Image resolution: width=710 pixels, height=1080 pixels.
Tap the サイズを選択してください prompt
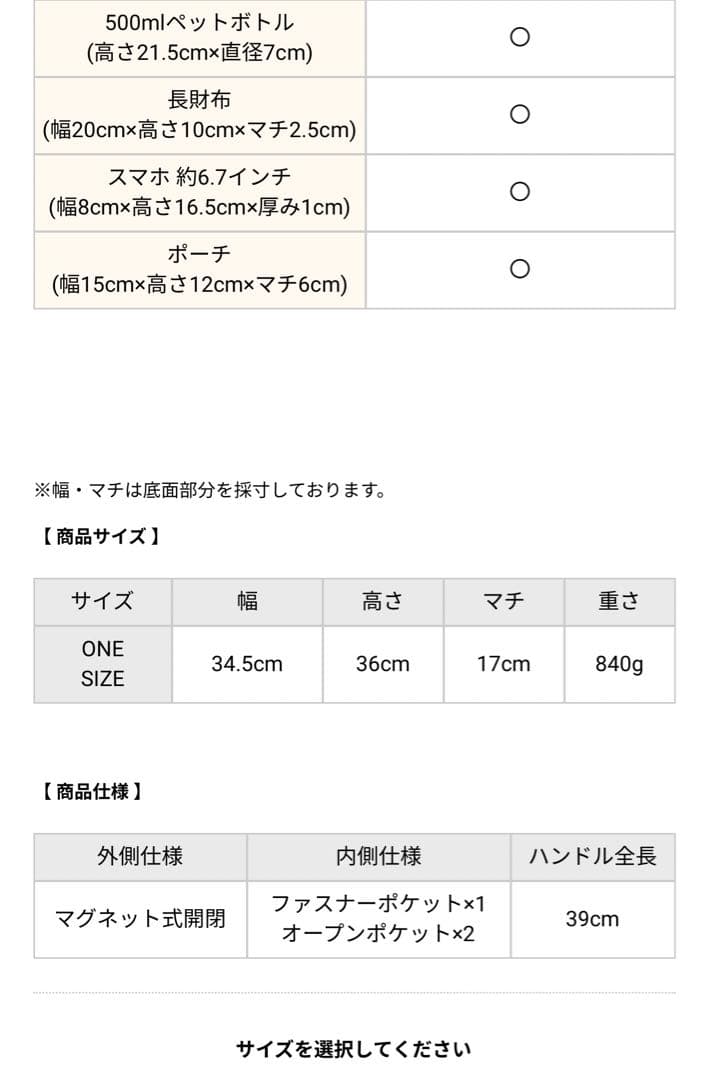354,1049
